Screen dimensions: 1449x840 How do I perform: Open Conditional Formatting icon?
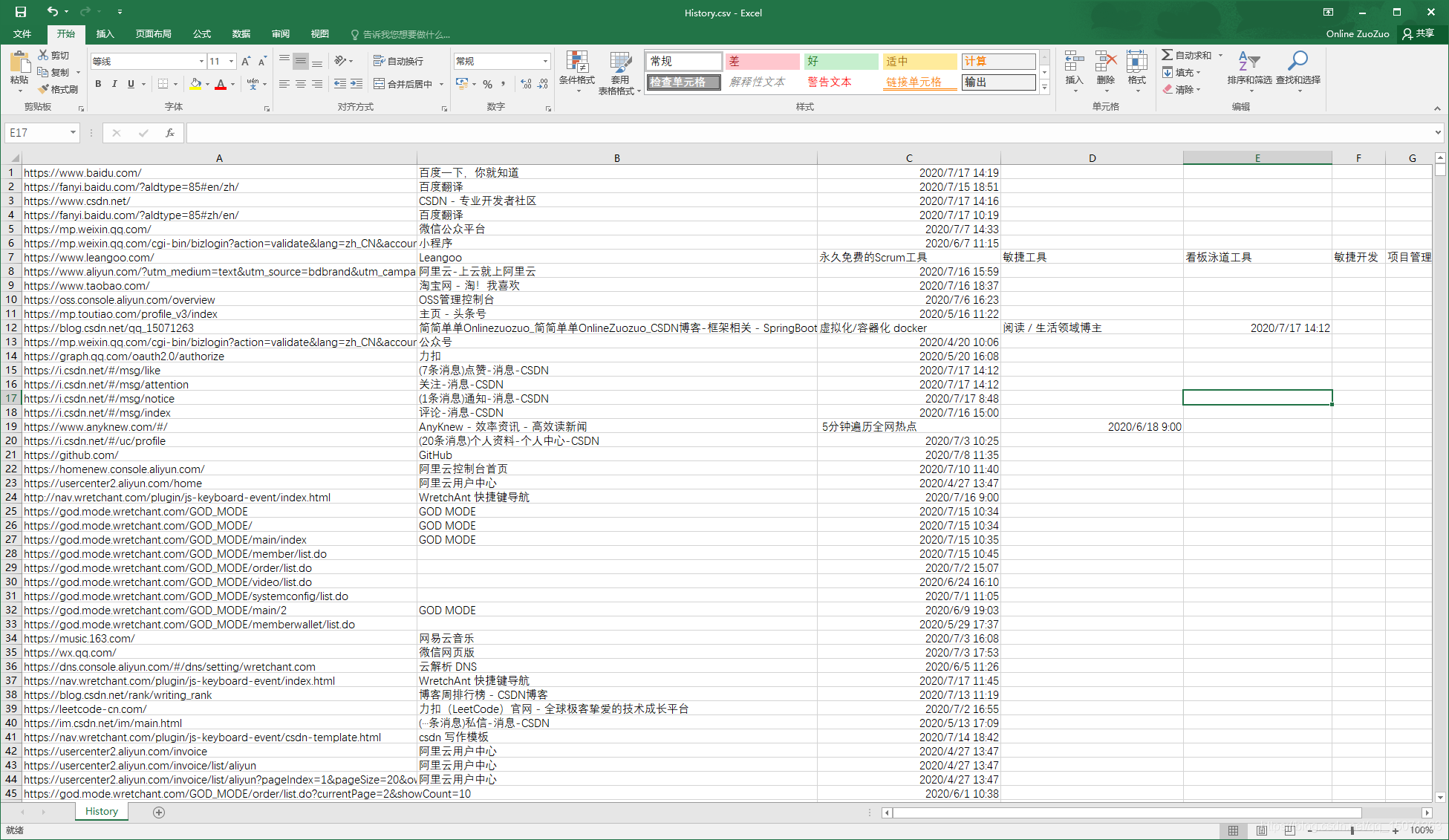[577, 62]
